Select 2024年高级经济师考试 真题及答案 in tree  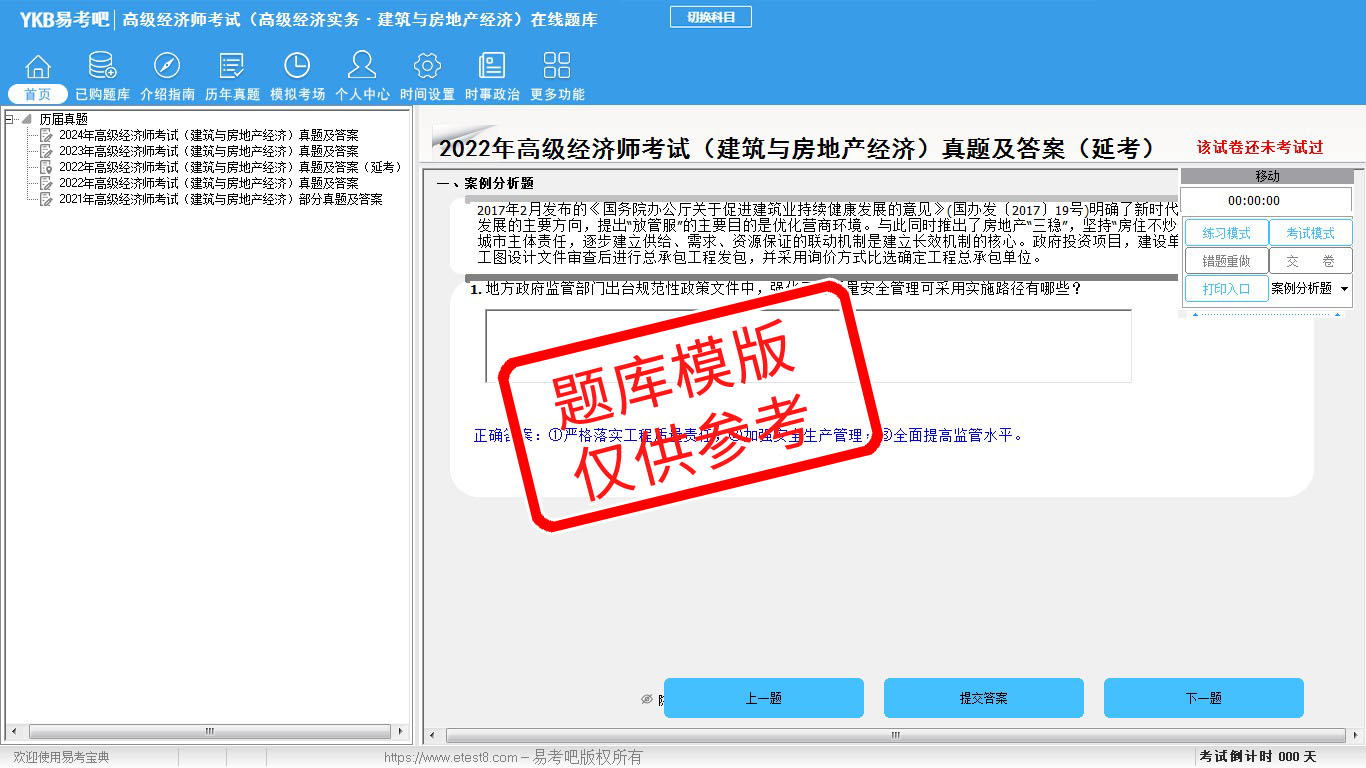pos(208,135)
